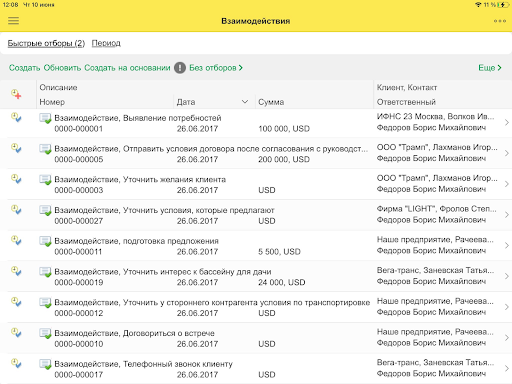Open row chevron for ИФНС 23 Москва
The height and width of the screenshot is (384, 512).
[x=507, y=122]
